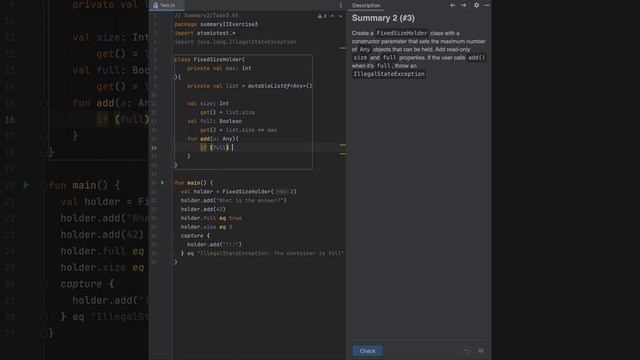Jump to next highlighted problem arrow
The height and width of the screenshot is (360, 640).
[x=340, y=16]
